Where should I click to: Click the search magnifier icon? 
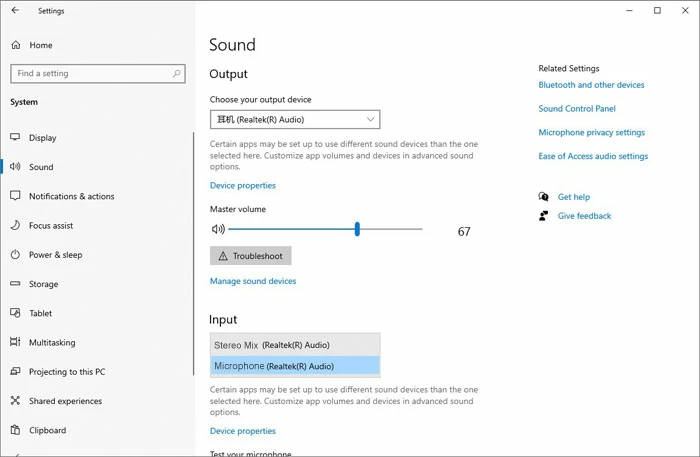(x=177, y=73)
